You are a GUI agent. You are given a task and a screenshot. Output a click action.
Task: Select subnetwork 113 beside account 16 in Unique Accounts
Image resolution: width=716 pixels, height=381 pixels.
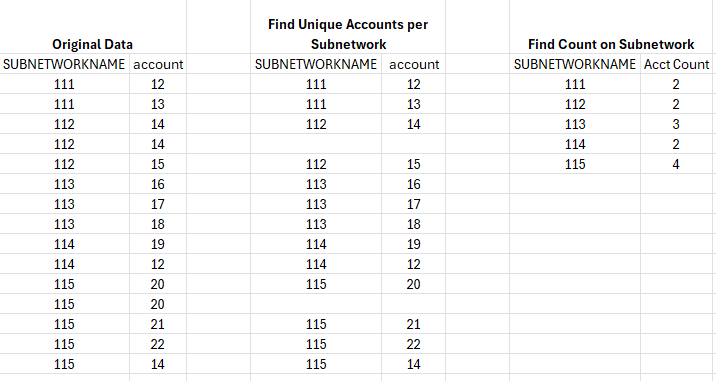[x=316, y=185]
